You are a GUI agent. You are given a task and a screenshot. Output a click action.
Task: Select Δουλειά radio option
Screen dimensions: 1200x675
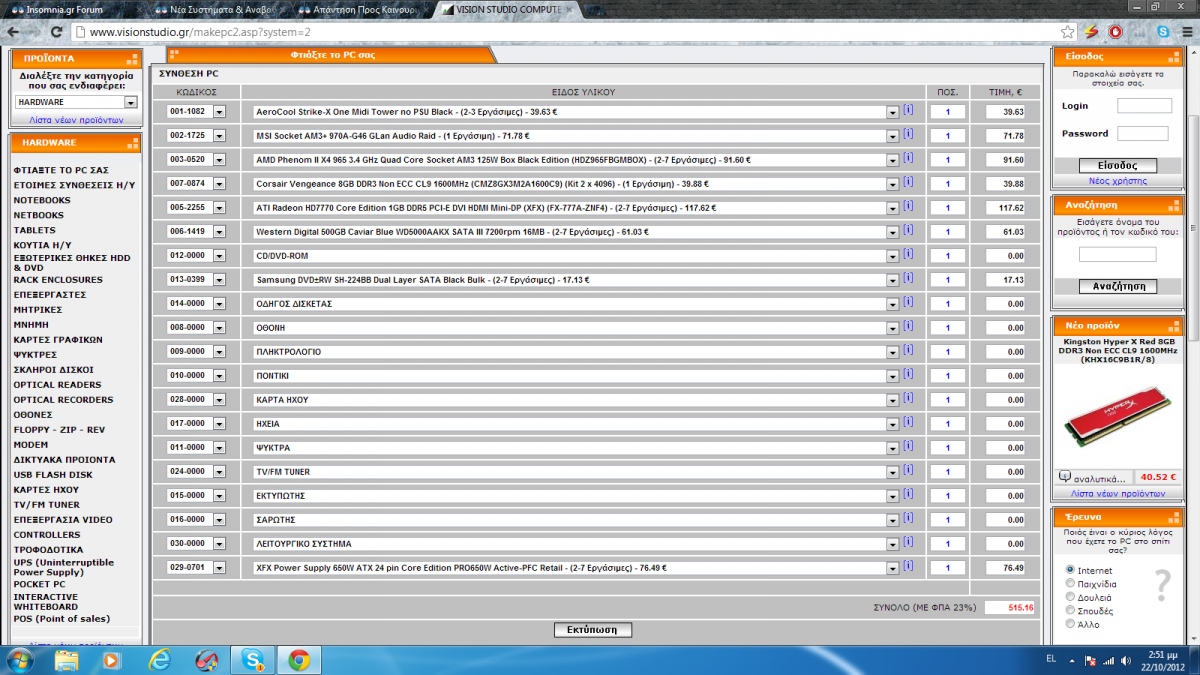(x=1071, y=597)
